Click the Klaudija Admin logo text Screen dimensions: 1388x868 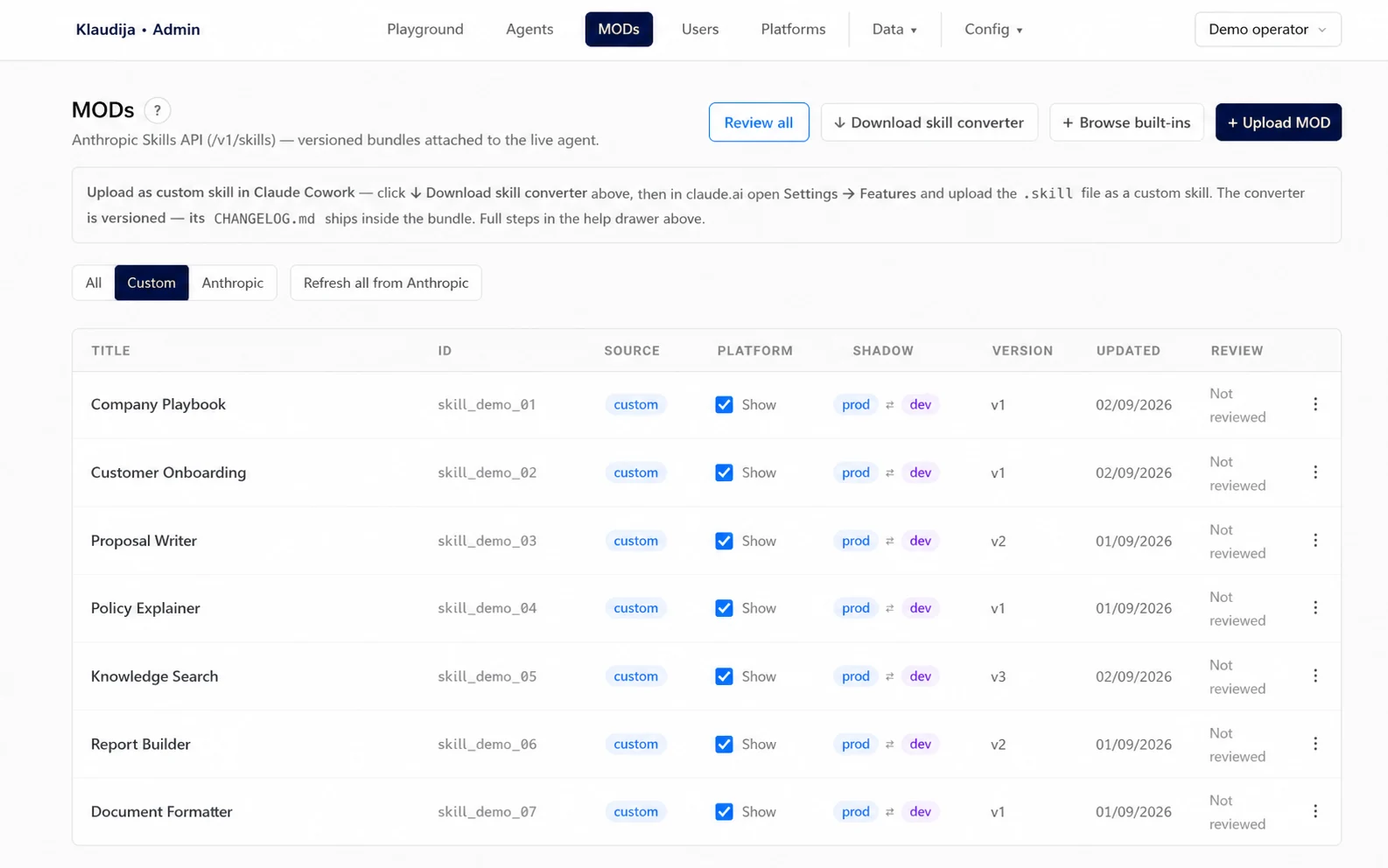[x=138, y=30]
